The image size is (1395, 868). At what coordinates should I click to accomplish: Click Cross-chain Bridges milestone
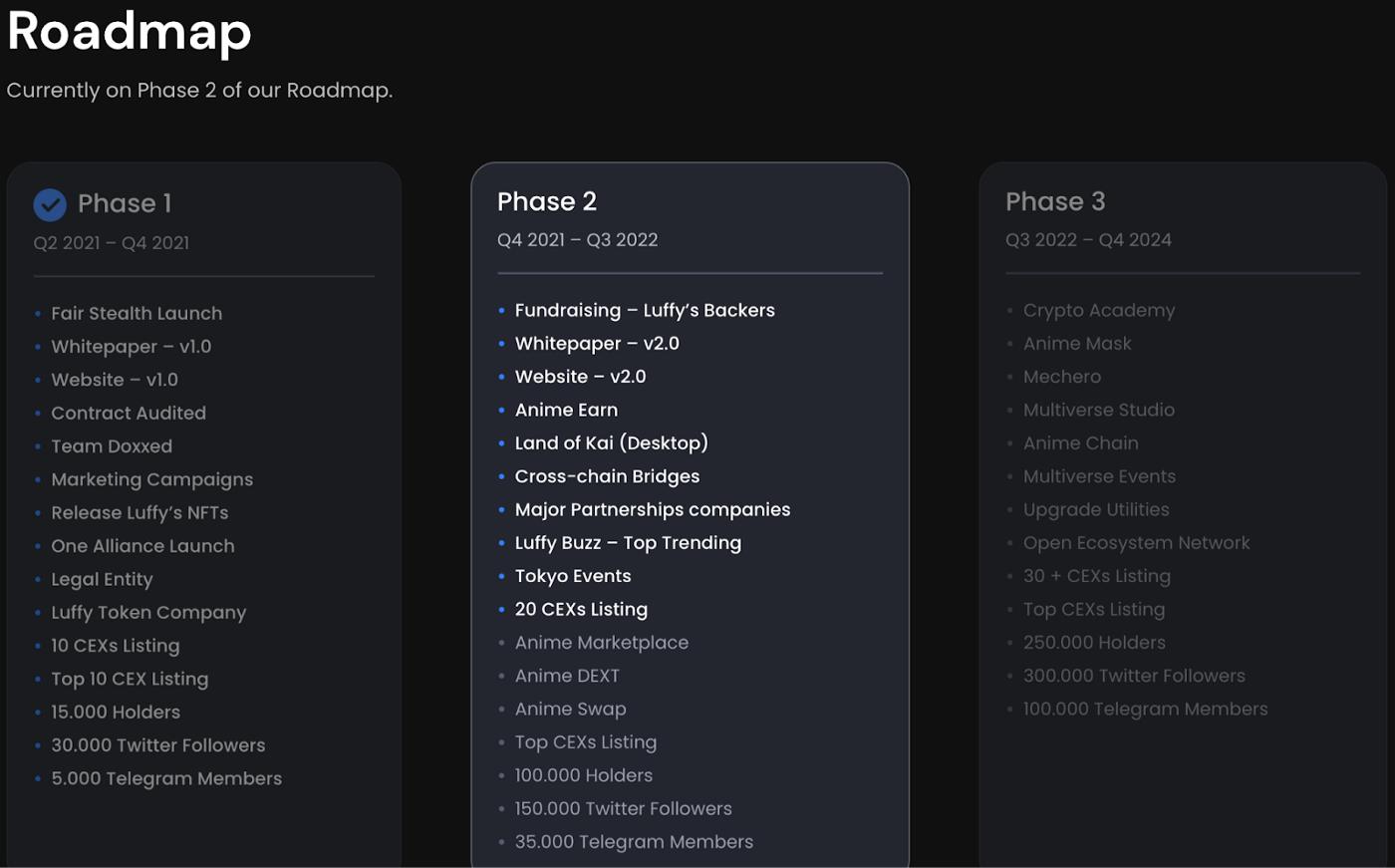(x=607, y=476)
